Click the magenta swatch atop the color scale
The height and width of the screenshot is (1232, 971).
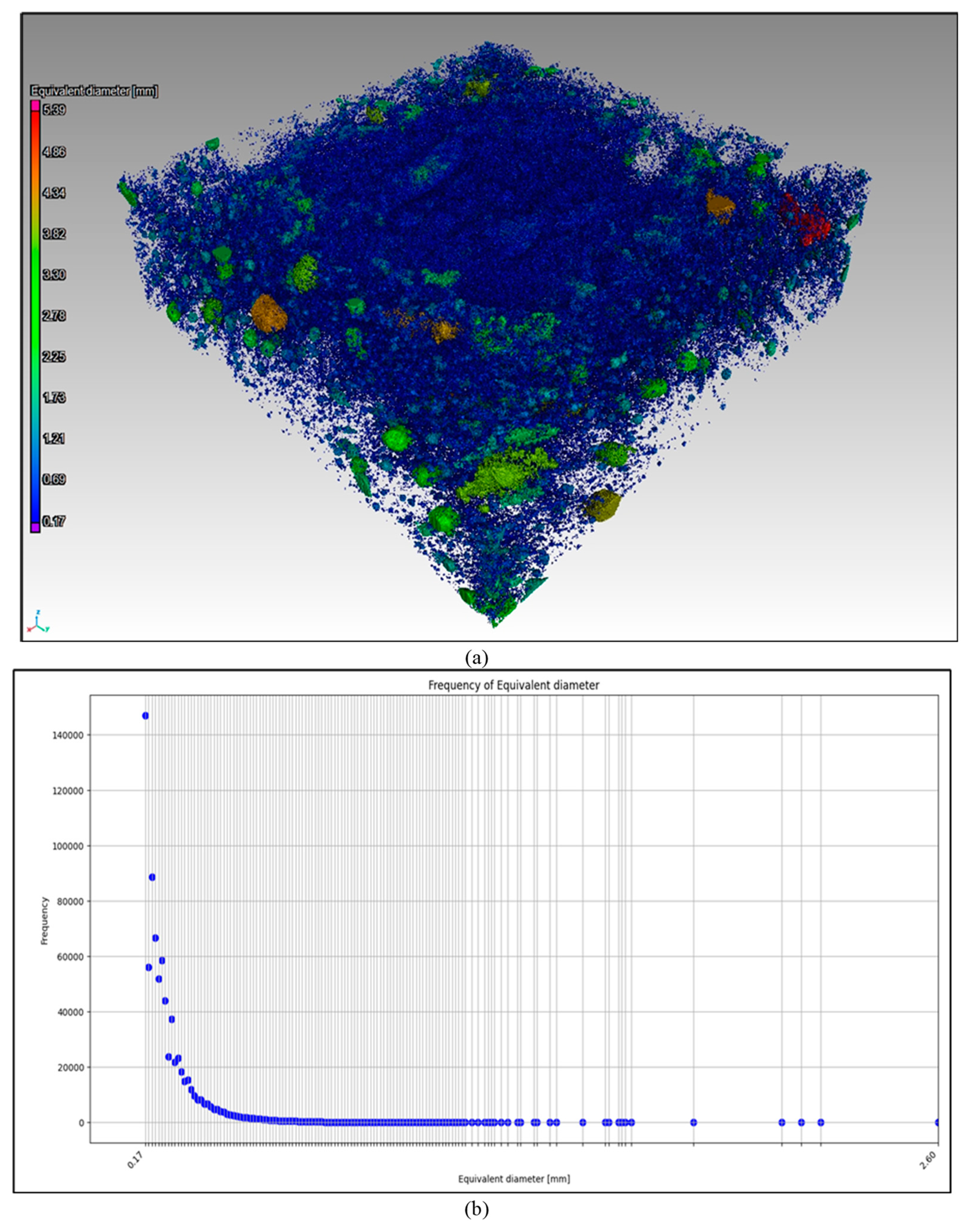coord(35,106)
